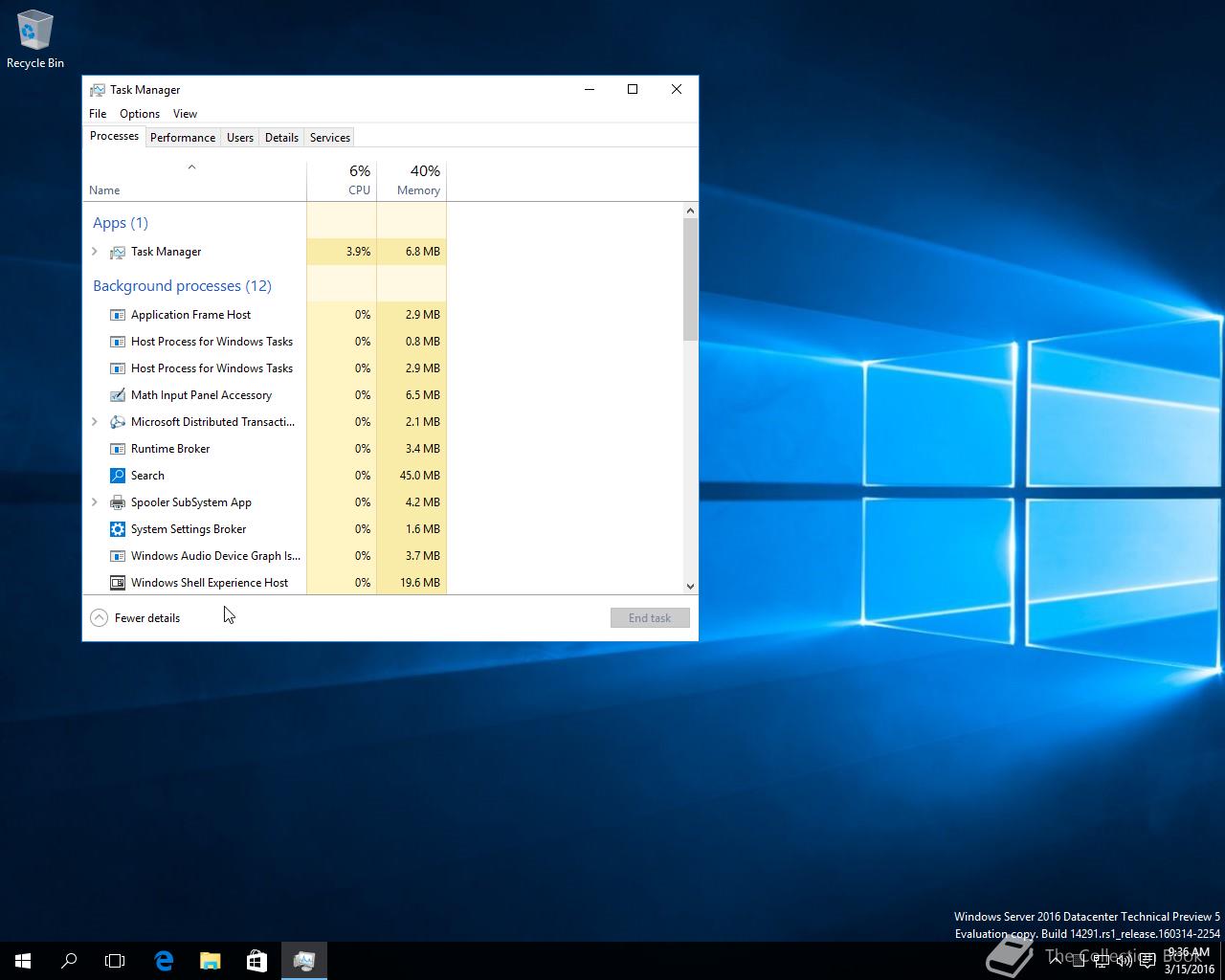The width and height of the screenshot is (1225, 980).
Task: Show hidden tray icons chevron
Action: 1056,961
